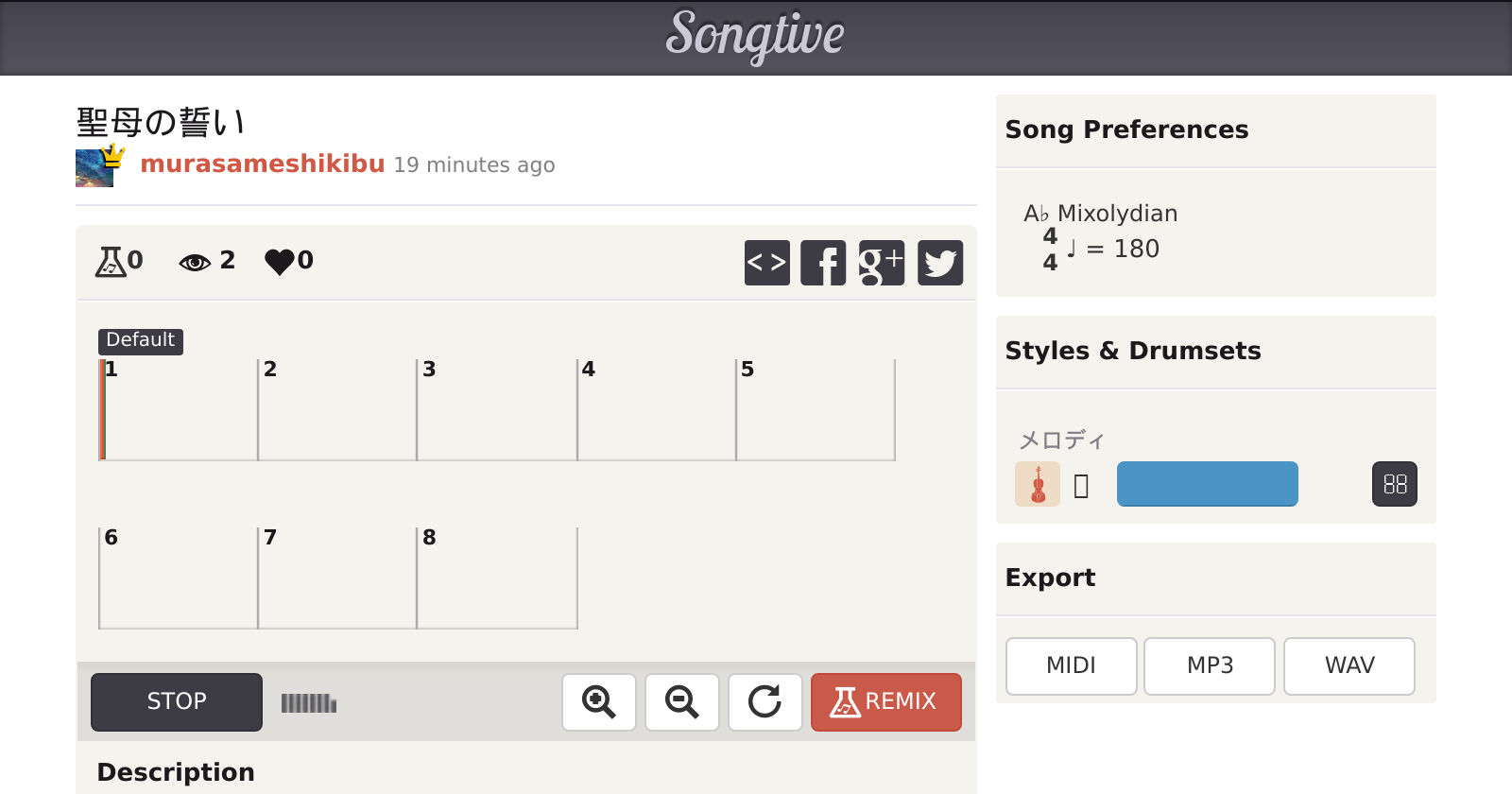Export the song as MP3

pyautogui.click(x=1210, y=666)
